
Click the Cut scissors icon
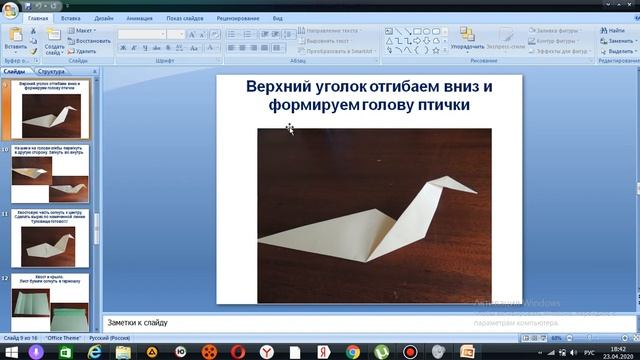(x=33, y=31)
